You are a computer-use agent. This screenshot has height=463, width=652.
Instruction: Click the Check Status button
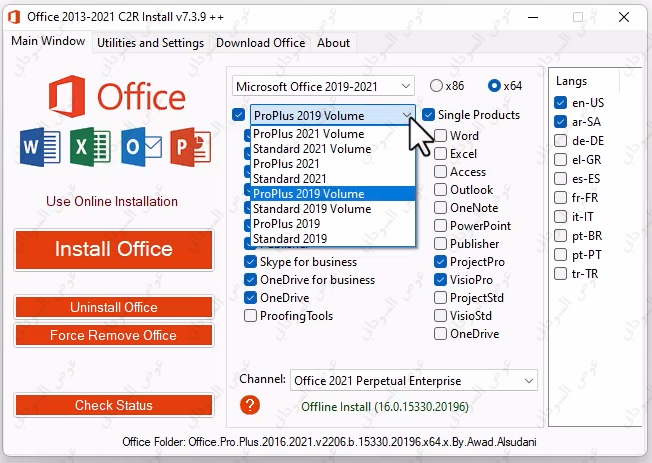click(114, 405)
